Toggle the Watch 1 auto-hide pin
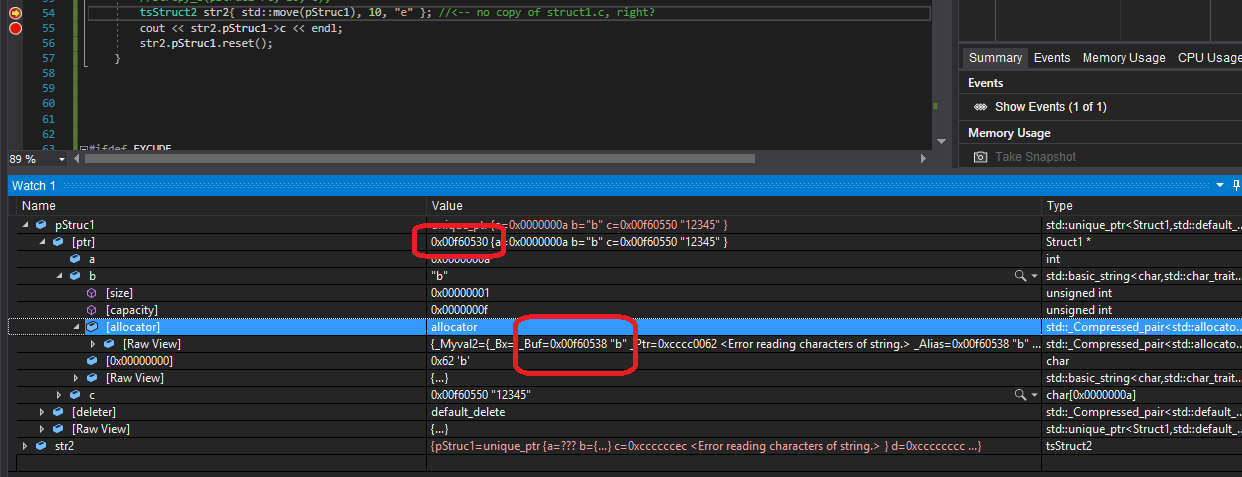Image resolution: width=1242 pixels, height=477 pixels. tap(1235, 186)
